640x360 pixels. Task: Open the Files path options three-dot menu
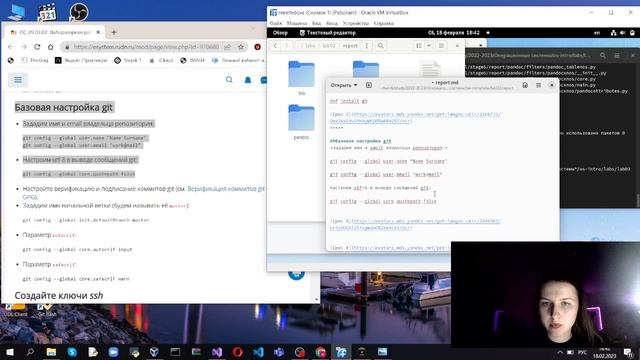(x=367, y=46)
